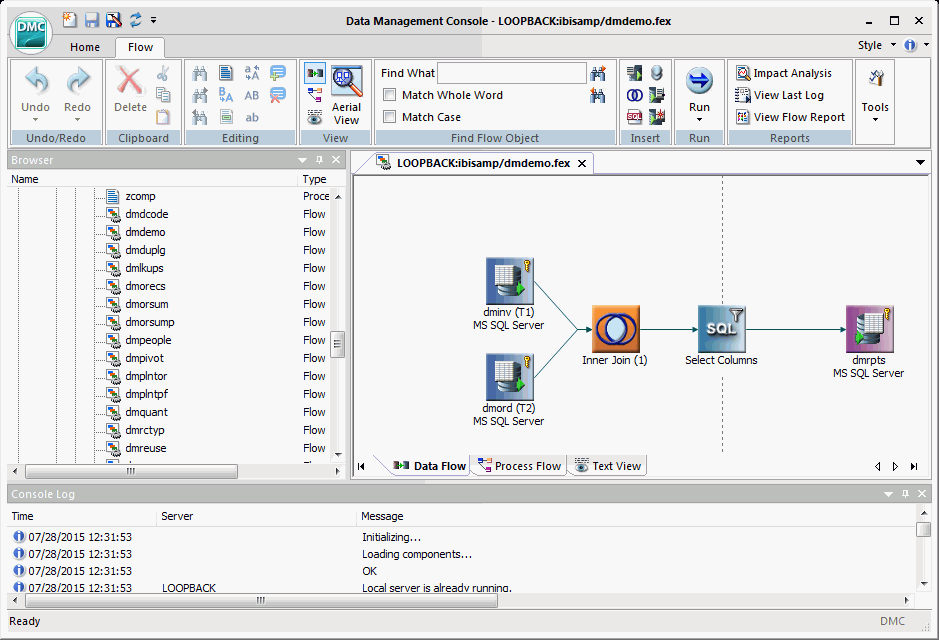Select dmpeople flow in Browser tree
Viewport: 939px width, 640px height.
pyautogui.click(x=148, y=340)
